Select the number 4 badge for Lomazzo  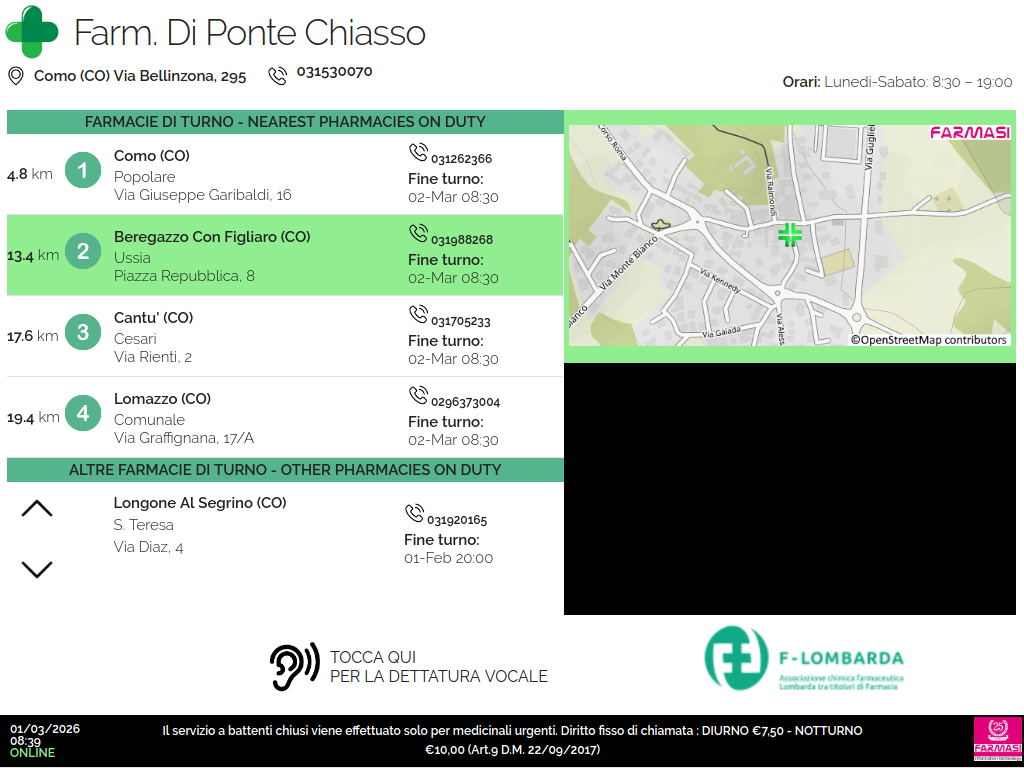[x=83, y=414]
